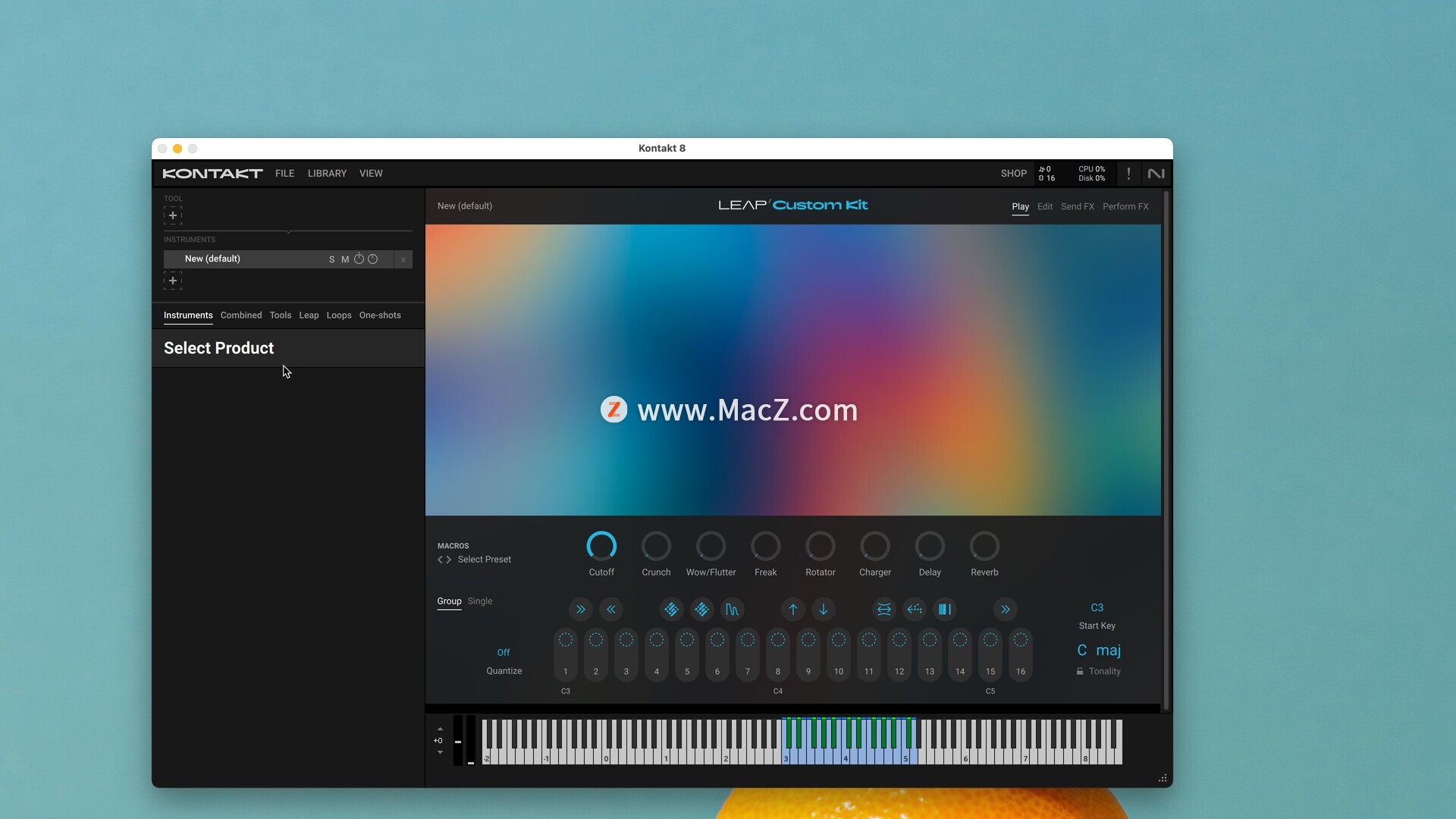
Task: Click the Cutoff macro knob
Action: click(x=601, y=546)
